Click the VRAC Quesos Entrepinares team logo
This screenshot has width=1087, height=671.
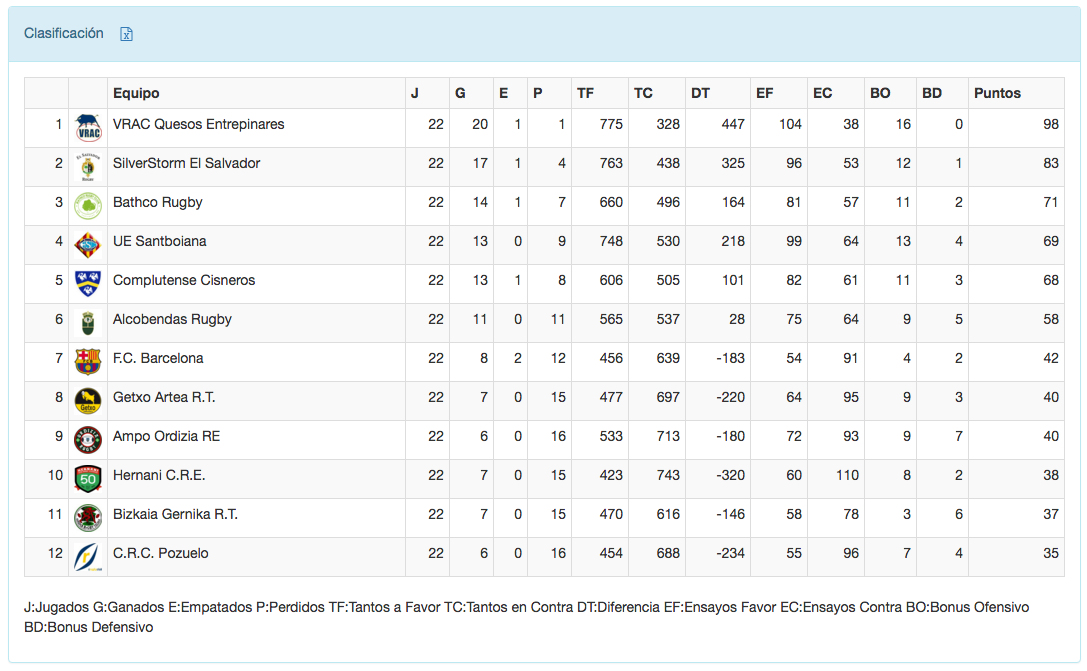(x=88, y=127)
